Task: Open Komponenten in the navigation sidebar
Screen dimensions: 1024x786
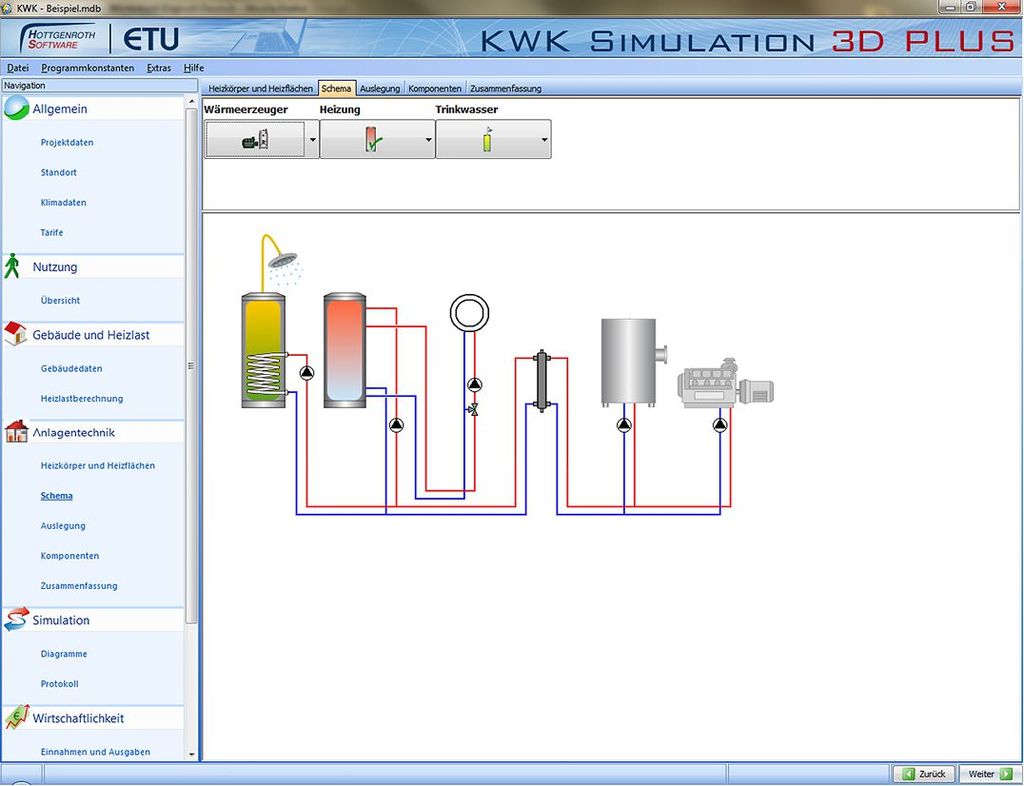Action: click(x=69, y=556)
